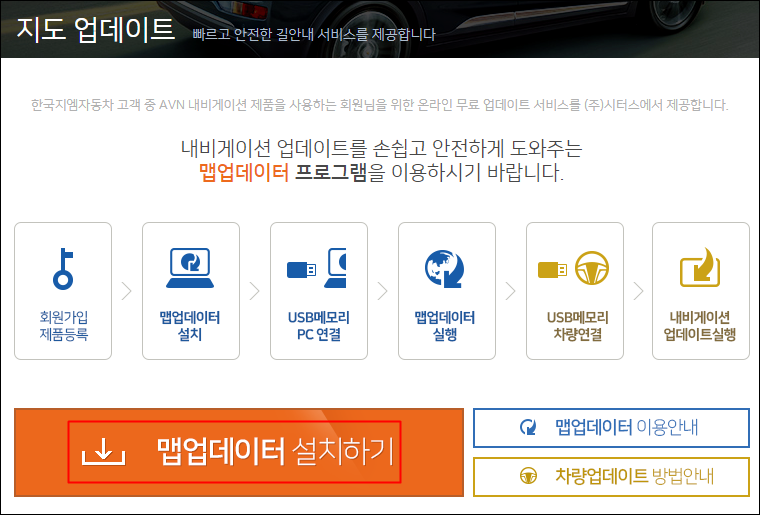Click the chevron between 맵업데이터 설치 and USB메모리 PC 연결 cards
The width and height of the screenshot is (760, 515).
coord(254,291)
